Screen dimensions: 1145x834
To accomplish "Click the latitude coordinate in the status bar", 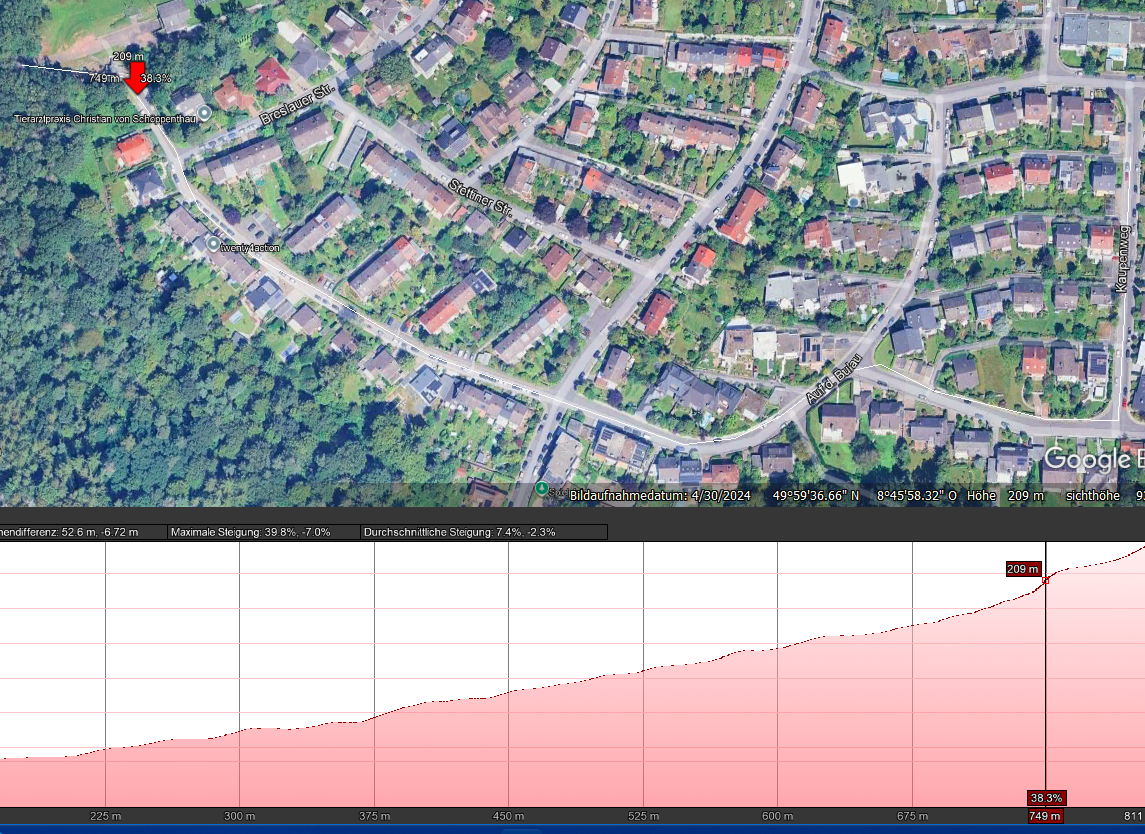I will [x=816, y=495].
